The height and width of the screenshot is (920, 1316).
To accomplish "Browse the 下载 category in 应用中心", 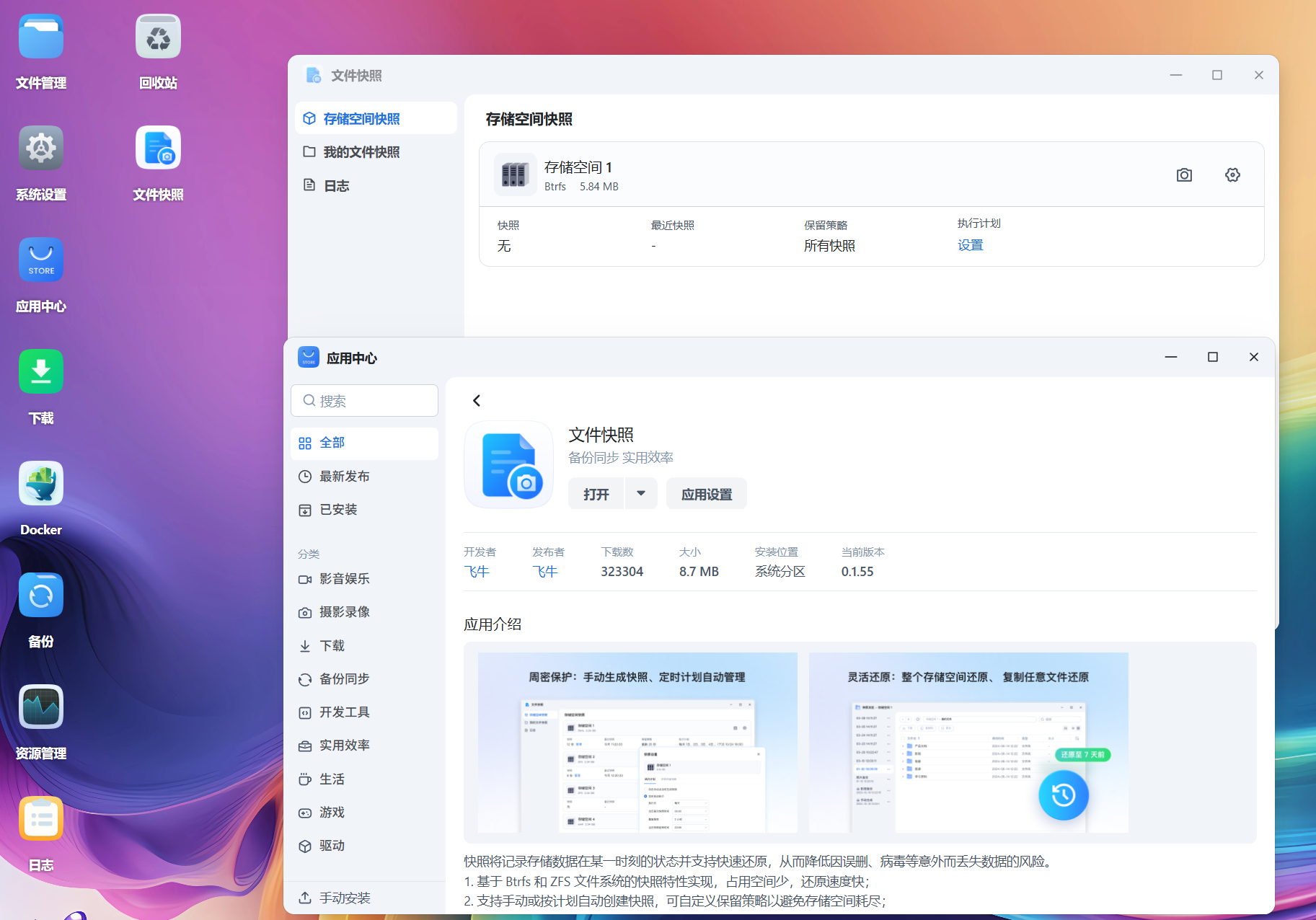I will coord(364,646).
